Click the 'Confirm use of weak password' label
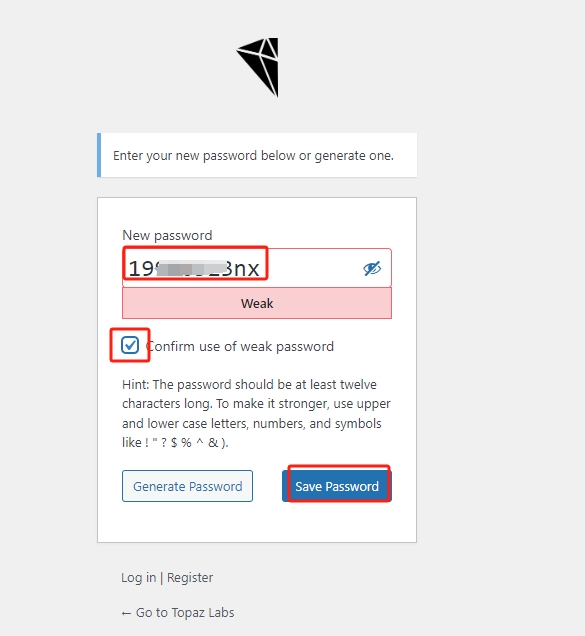This screenshot has width=585, height=636. click(239, 346)
